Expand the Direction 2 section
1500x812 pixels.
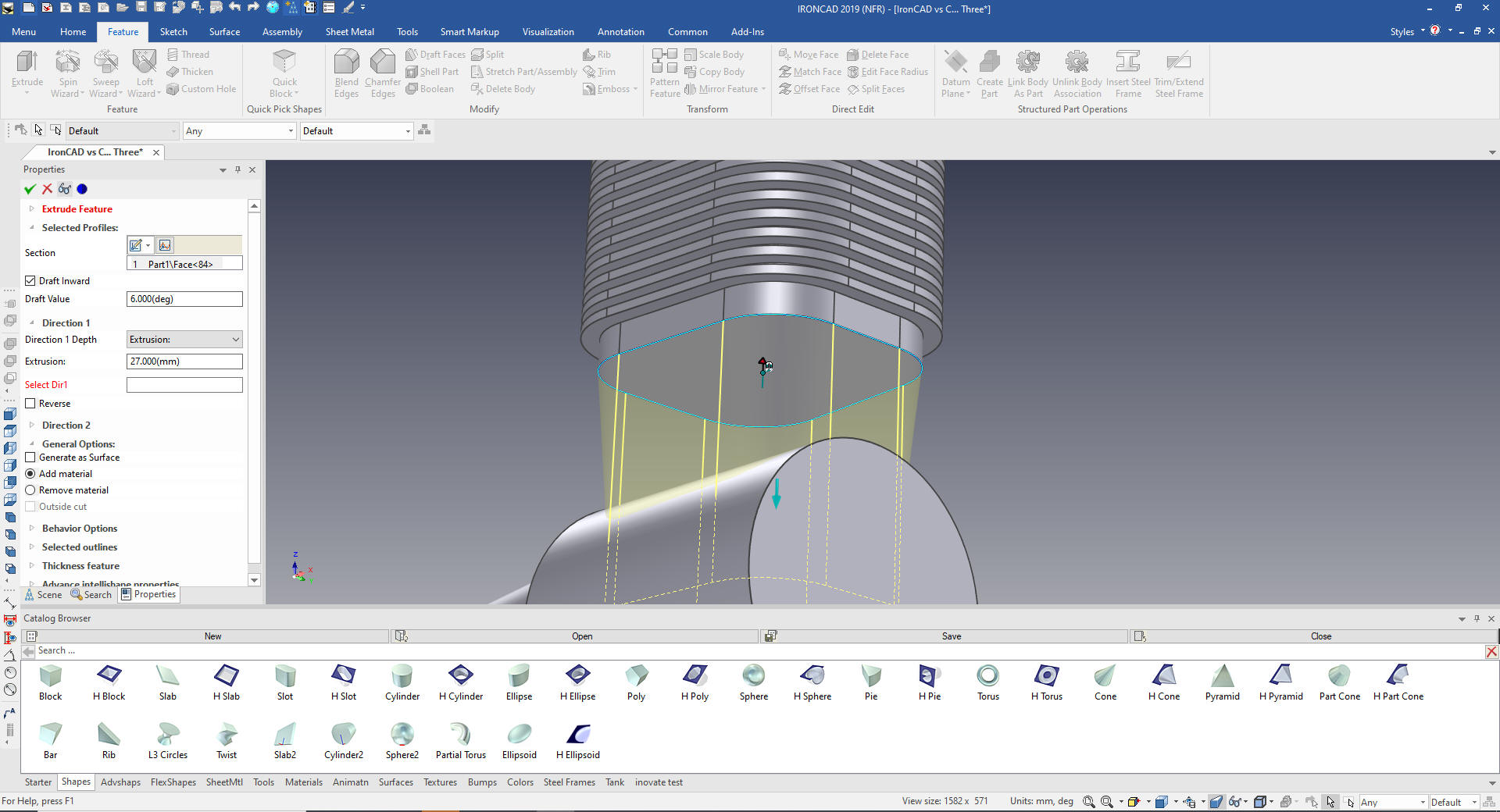point(32,426)
